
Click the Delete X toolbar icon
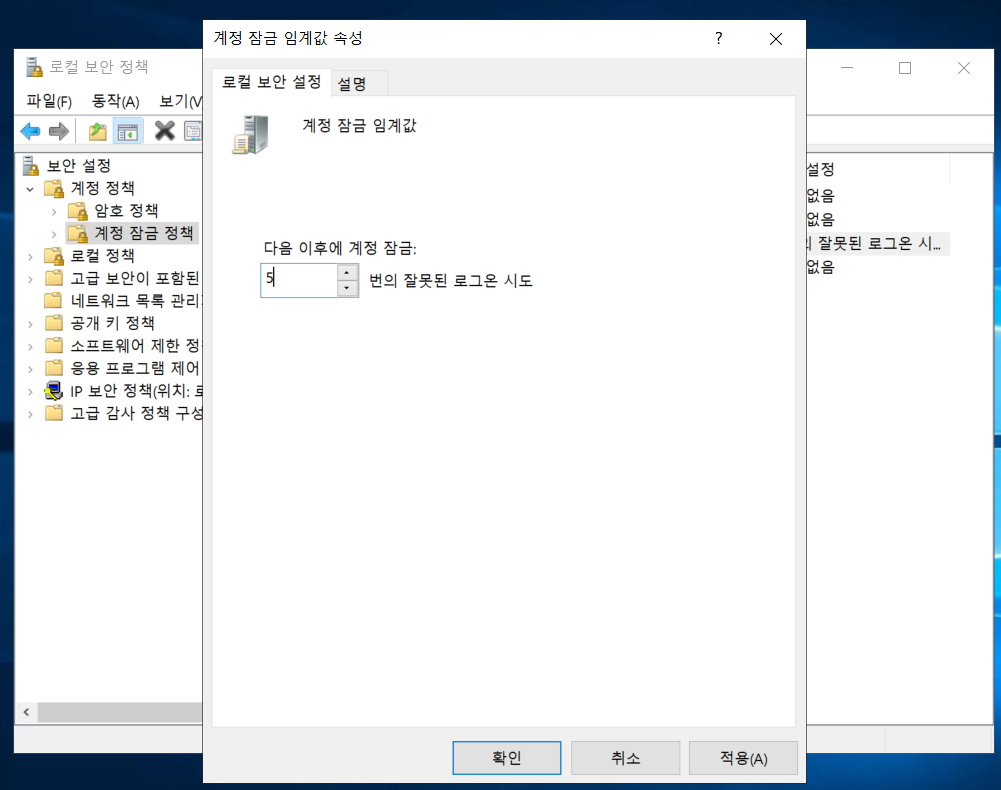164,131
